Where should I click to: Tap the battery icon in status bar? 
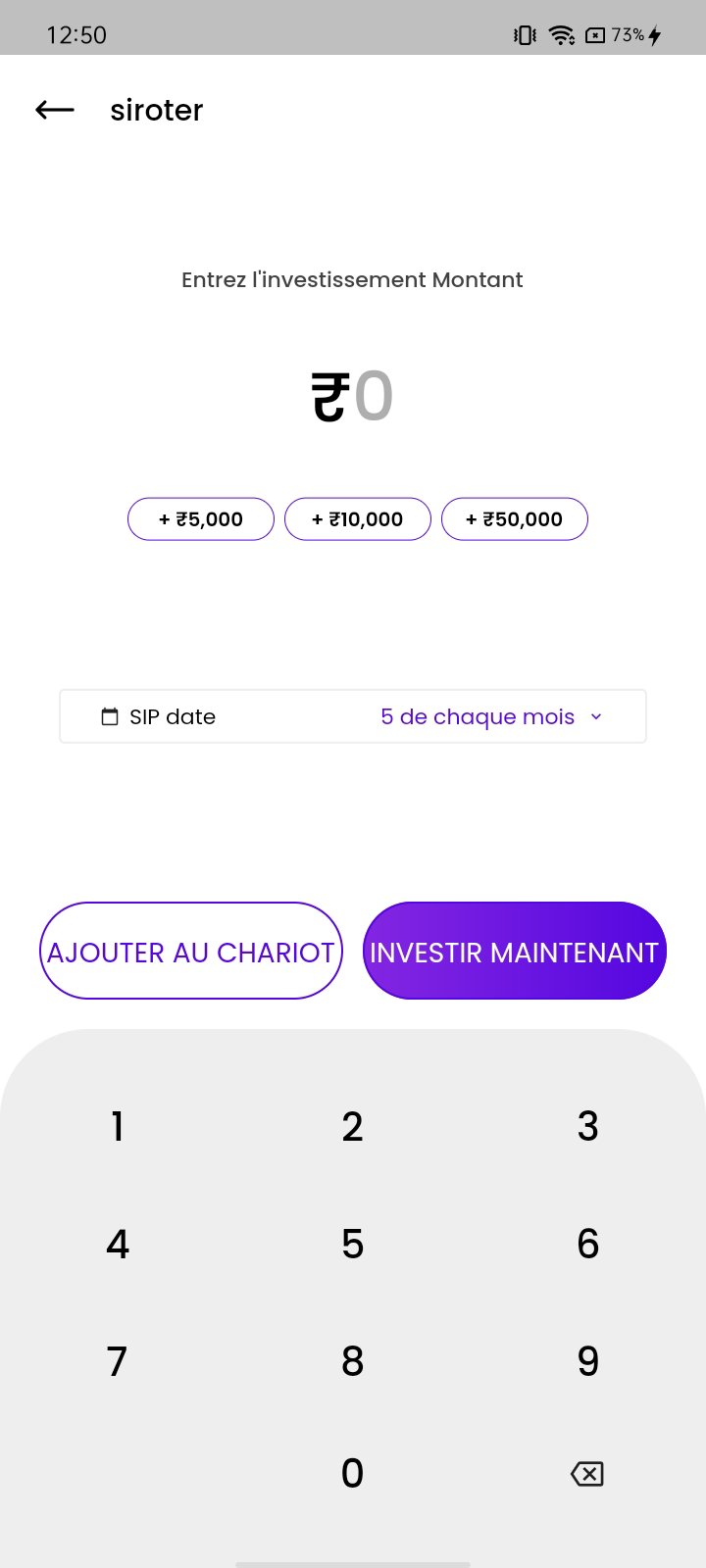pos(595,35)
